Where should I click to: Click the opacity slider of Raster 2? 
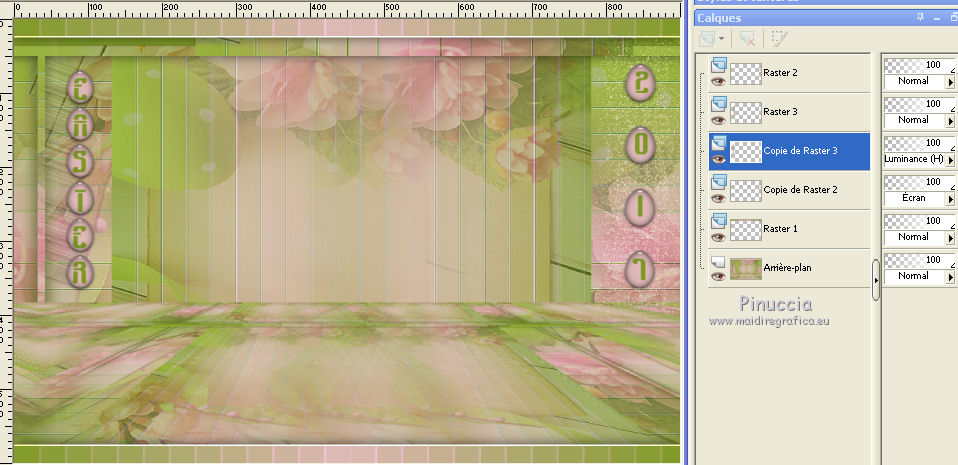(x=920, y=65)
